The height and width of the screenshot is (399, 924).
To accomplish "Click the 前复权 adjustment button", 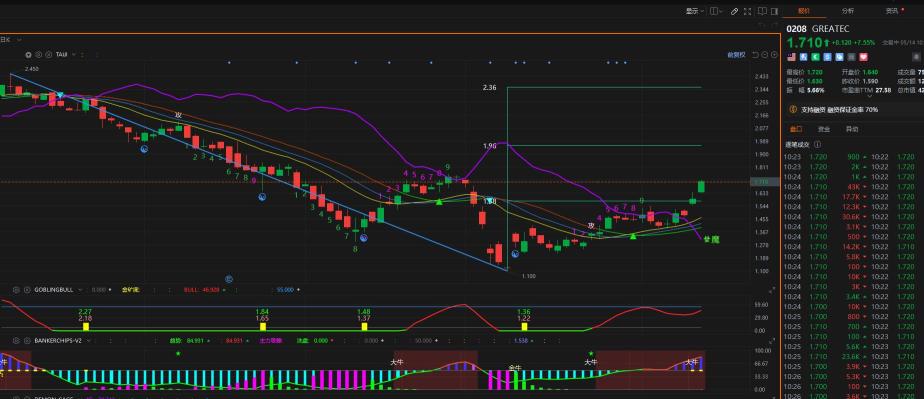I will pyautogui.click(x=737, y=55).
